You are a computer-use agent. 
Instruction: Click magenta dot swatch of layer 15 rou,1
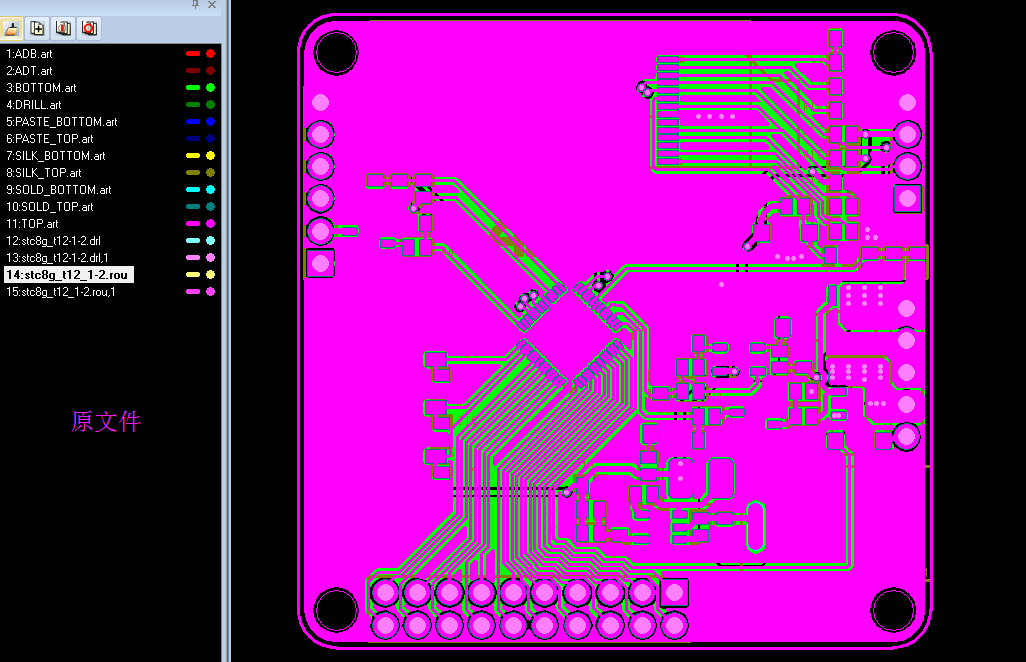click(211, 292)
